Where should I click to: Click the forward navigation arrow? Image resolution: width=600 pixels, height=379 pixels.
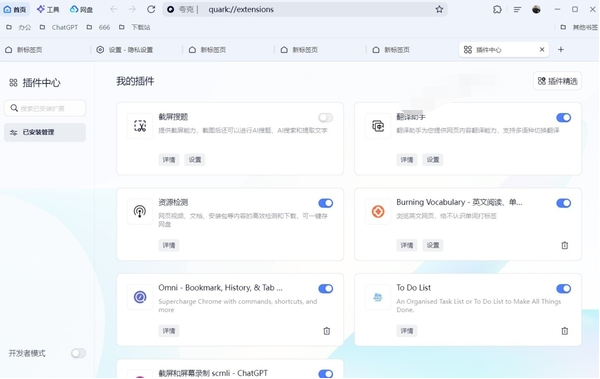click(x=132, y=9)
